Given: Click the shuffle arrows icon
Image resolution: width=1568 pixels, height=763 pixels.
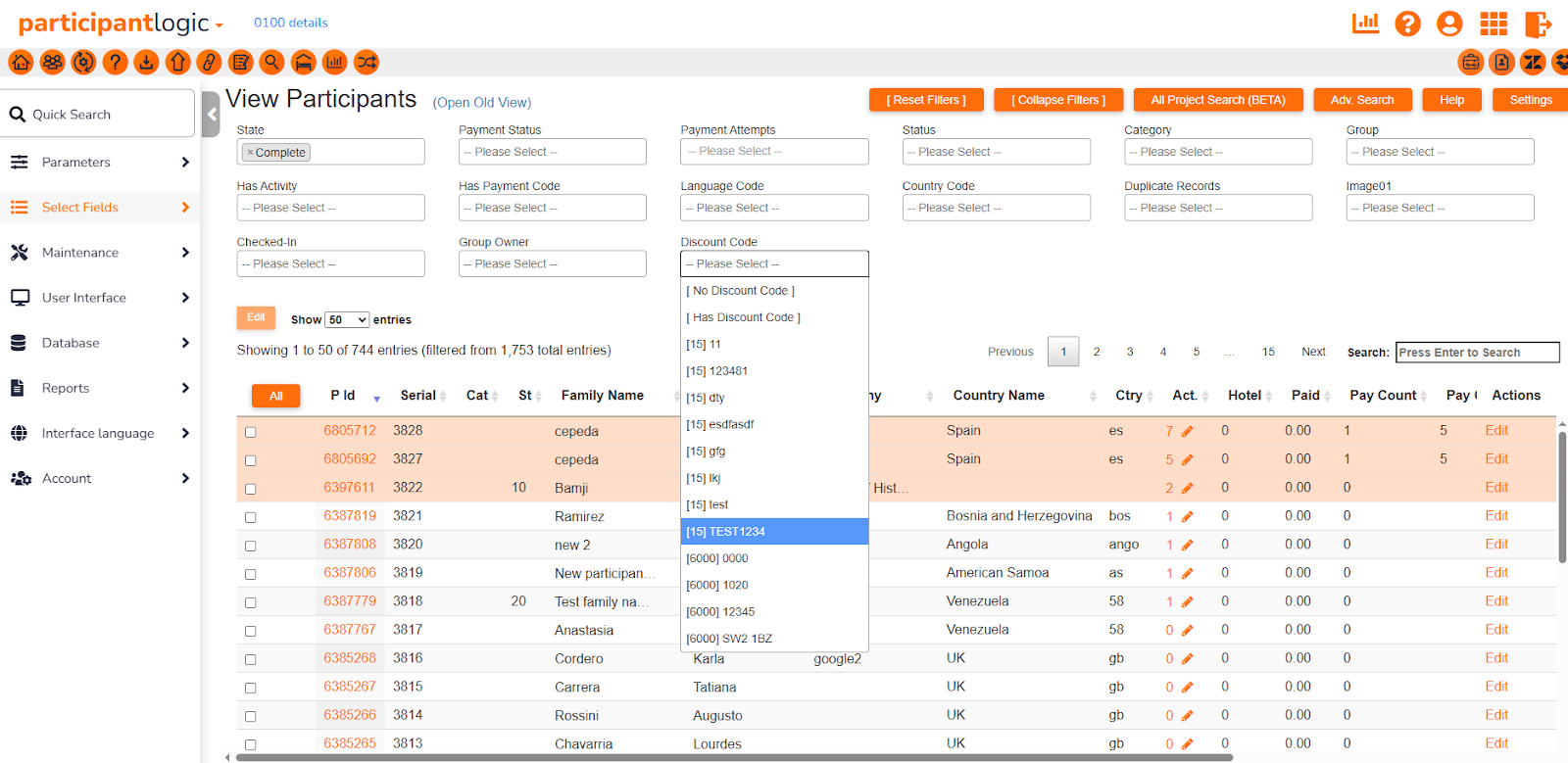Looking at the screenshot, I should coord(366,63).
